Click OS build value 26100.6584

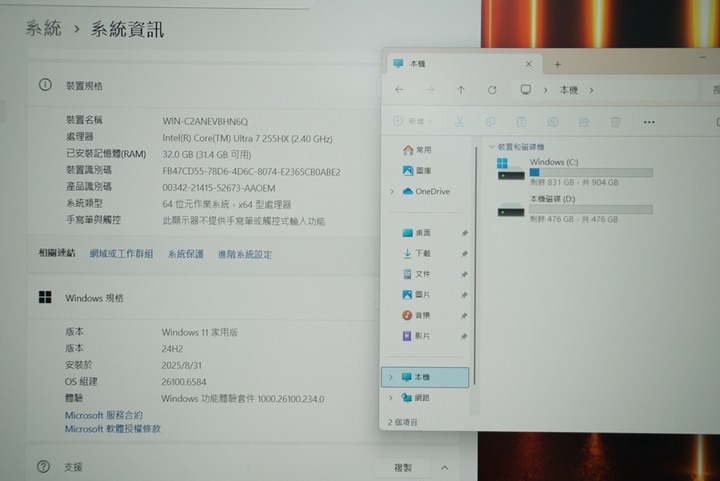coord(184,382)
